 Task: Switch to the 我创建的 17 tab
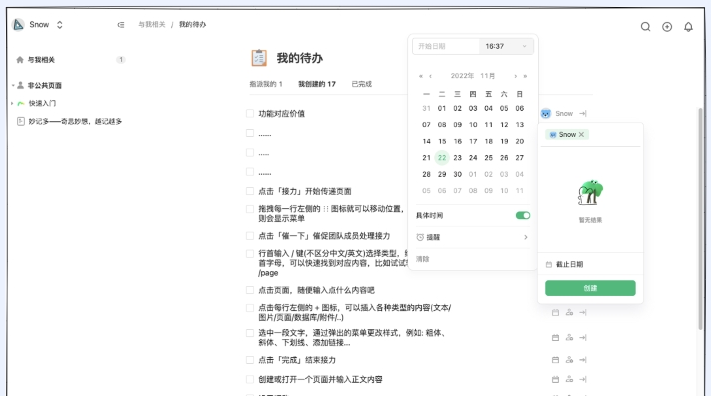click(x=317, y=84)
